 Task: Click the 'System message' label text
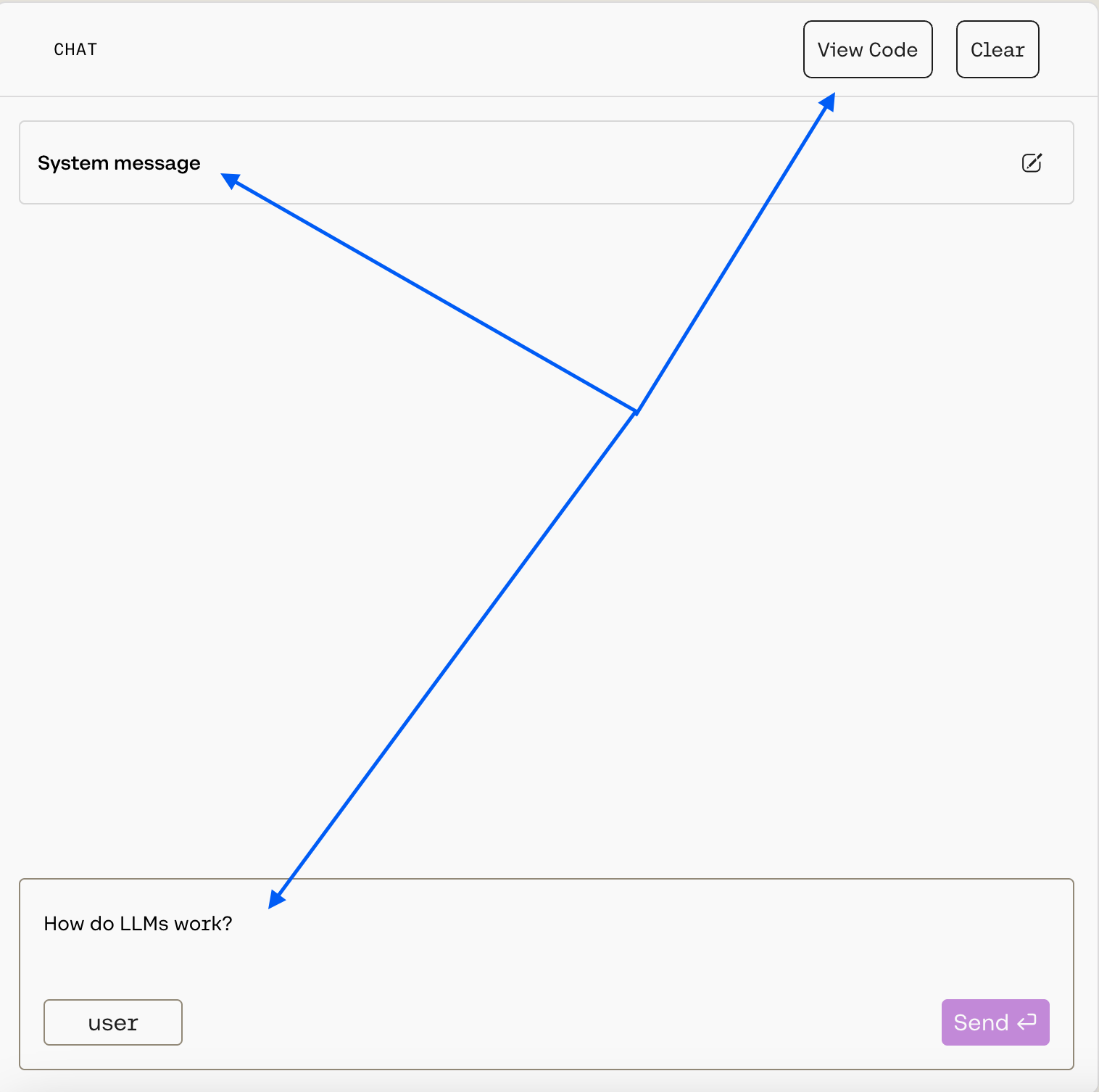click(119, 163)
